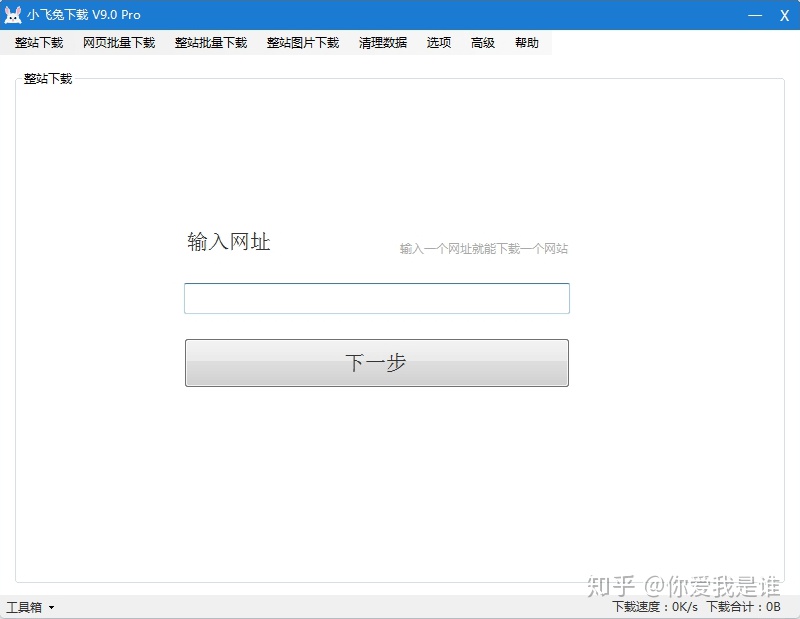Click the 下一步 button
Screen dimensions: 800x619
(377, 363)
